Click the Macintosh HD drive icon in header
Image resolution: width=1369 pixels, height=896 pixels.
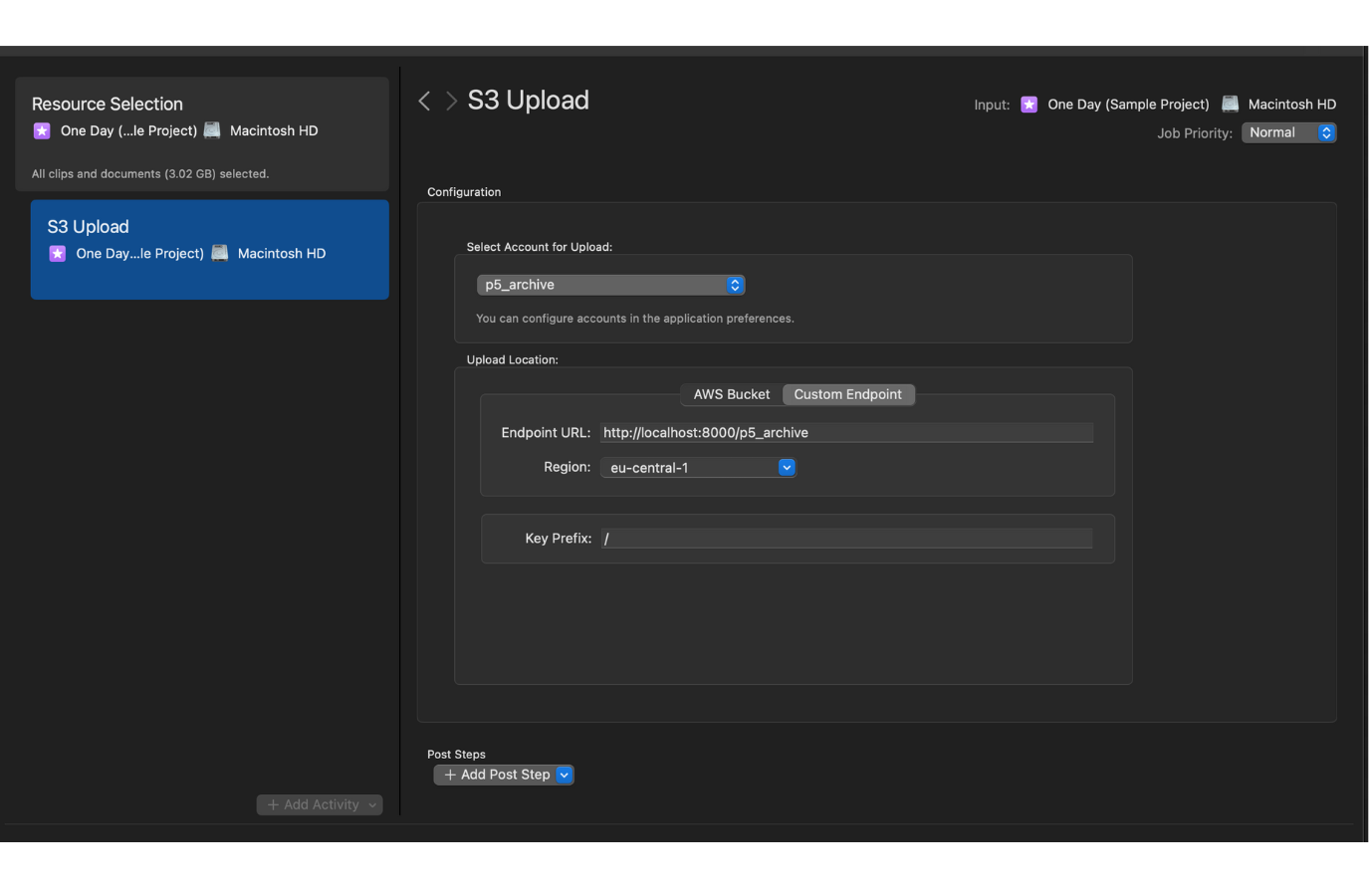pyautogui.click(x=1230, y=105)
